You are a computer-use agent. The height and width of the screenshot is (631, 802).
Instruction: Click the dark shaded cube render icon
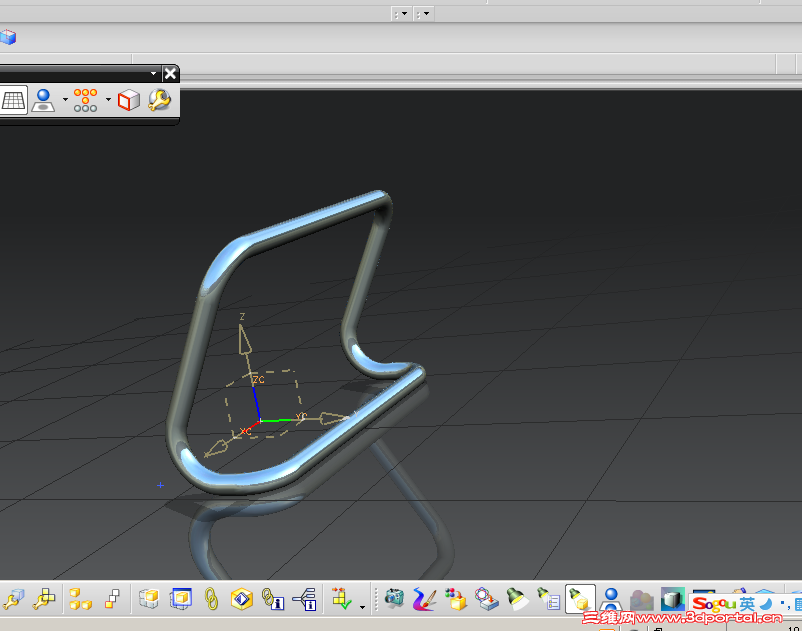(x=672, y=599)
